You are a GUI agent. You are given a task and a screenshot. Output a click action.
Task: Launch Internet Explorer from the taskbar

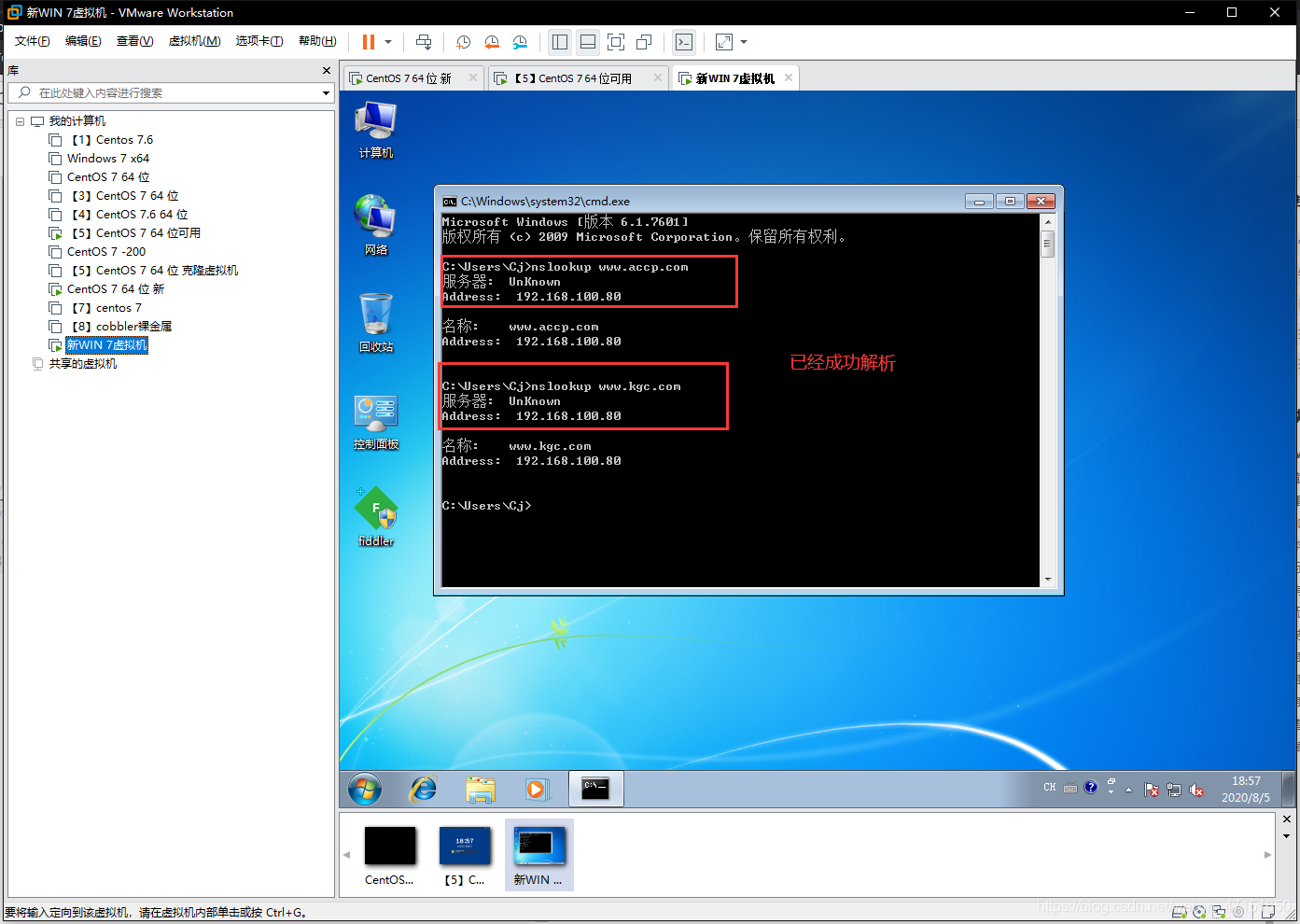coord(424,789)
